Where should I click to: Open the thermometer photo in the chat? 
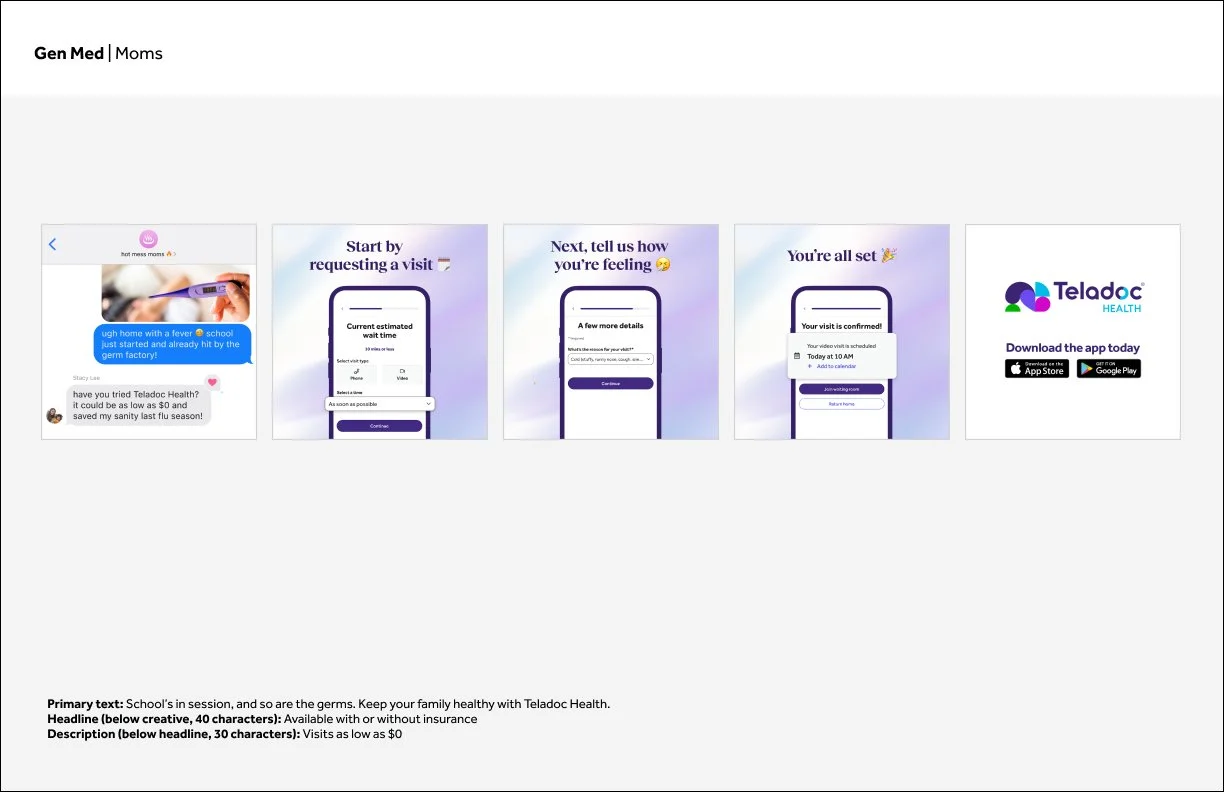click(175, 293)
